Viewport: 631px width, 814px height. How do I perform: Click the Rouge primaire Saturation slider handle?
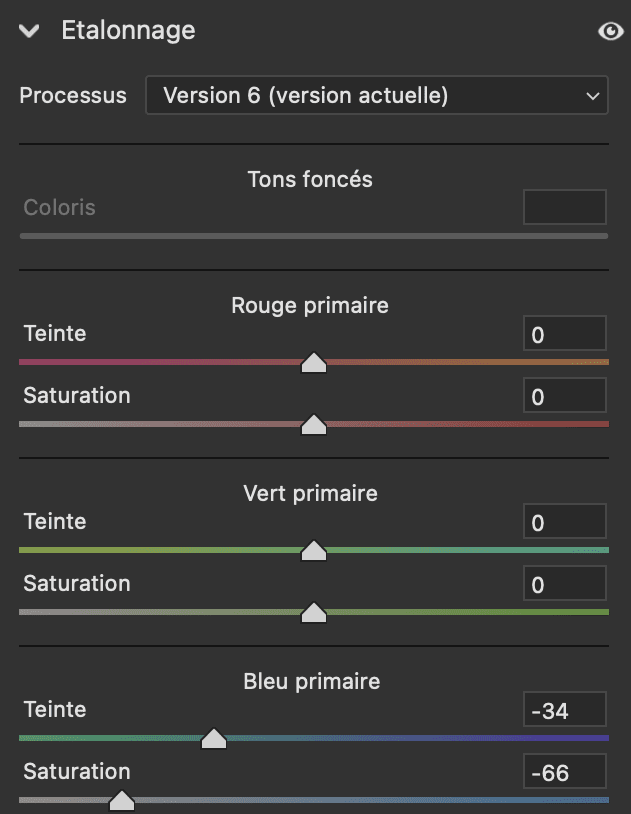pyautogui.click(x=314, y=425)
